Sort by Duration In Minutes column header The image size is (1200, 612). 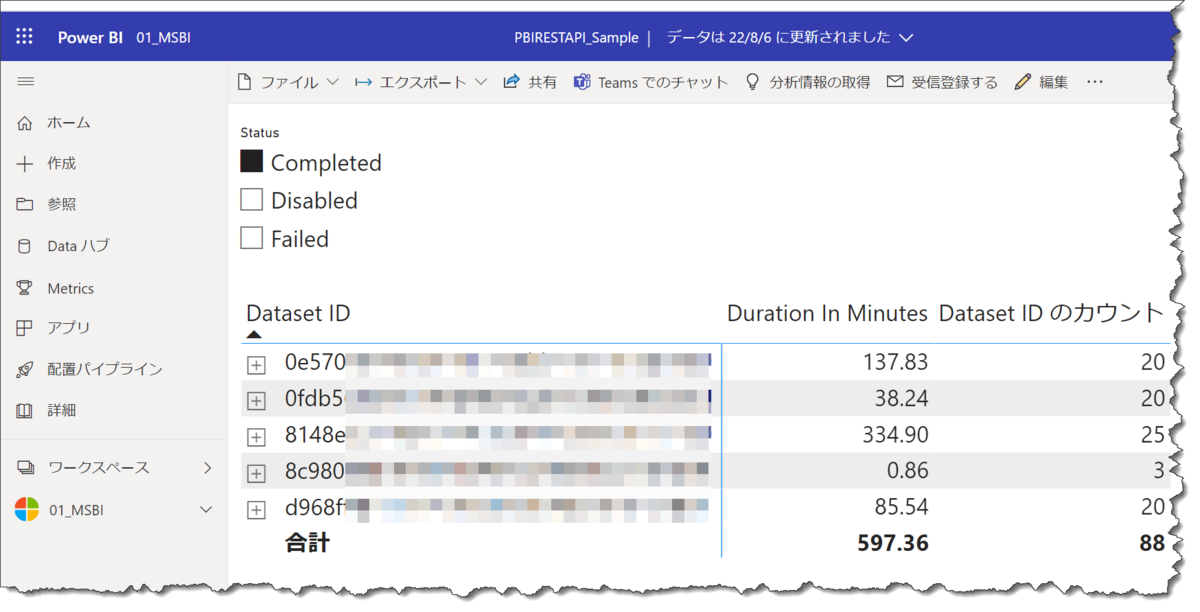pos(827,313)
